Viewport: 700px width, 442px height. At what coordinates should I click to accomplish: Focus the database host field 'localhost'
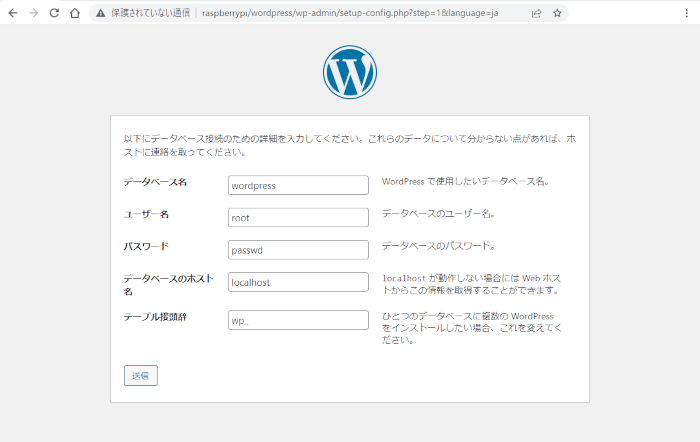298,282
